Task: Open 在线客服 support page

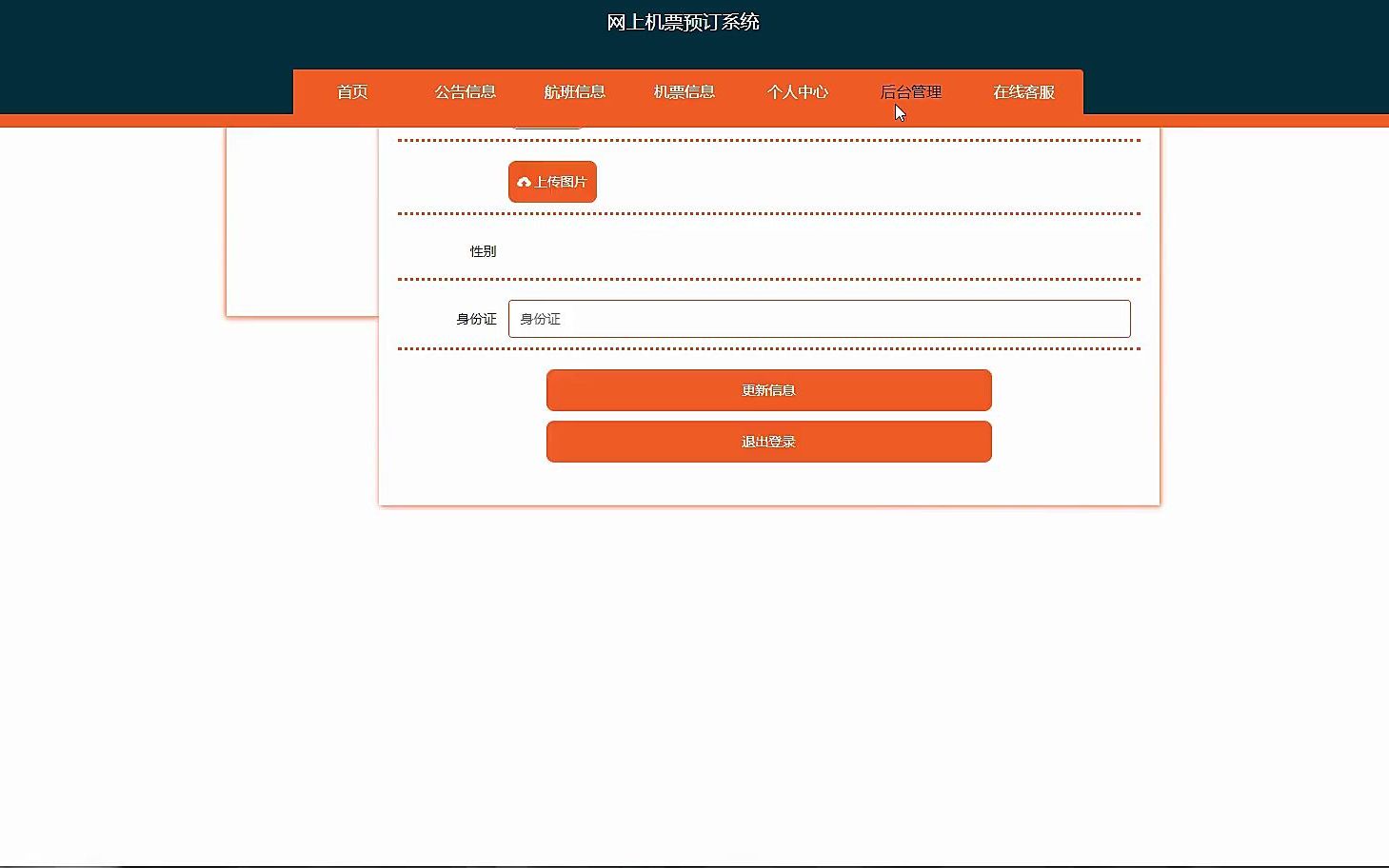Action: pyautogui.click(x=1024, y=92)
